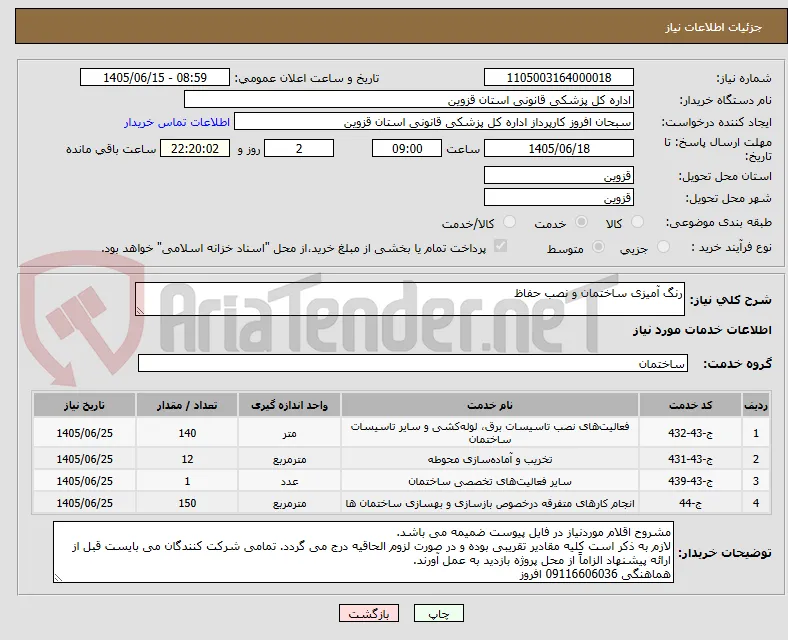Click the electrical installation service name in row 1
This screenshot has width=788, height=640.
click(490, 433)
